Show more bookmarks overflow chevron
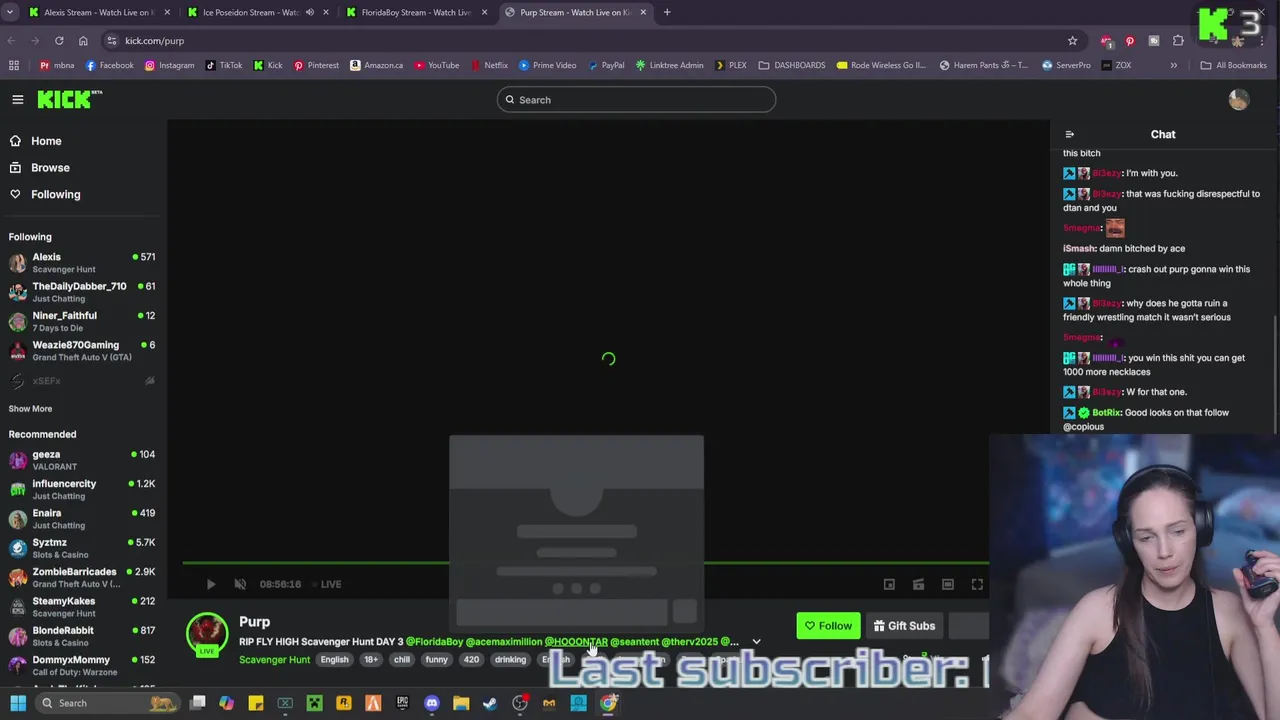Image resolution: width=1280 pixels, height=720 pixels. click(1173, 65)
